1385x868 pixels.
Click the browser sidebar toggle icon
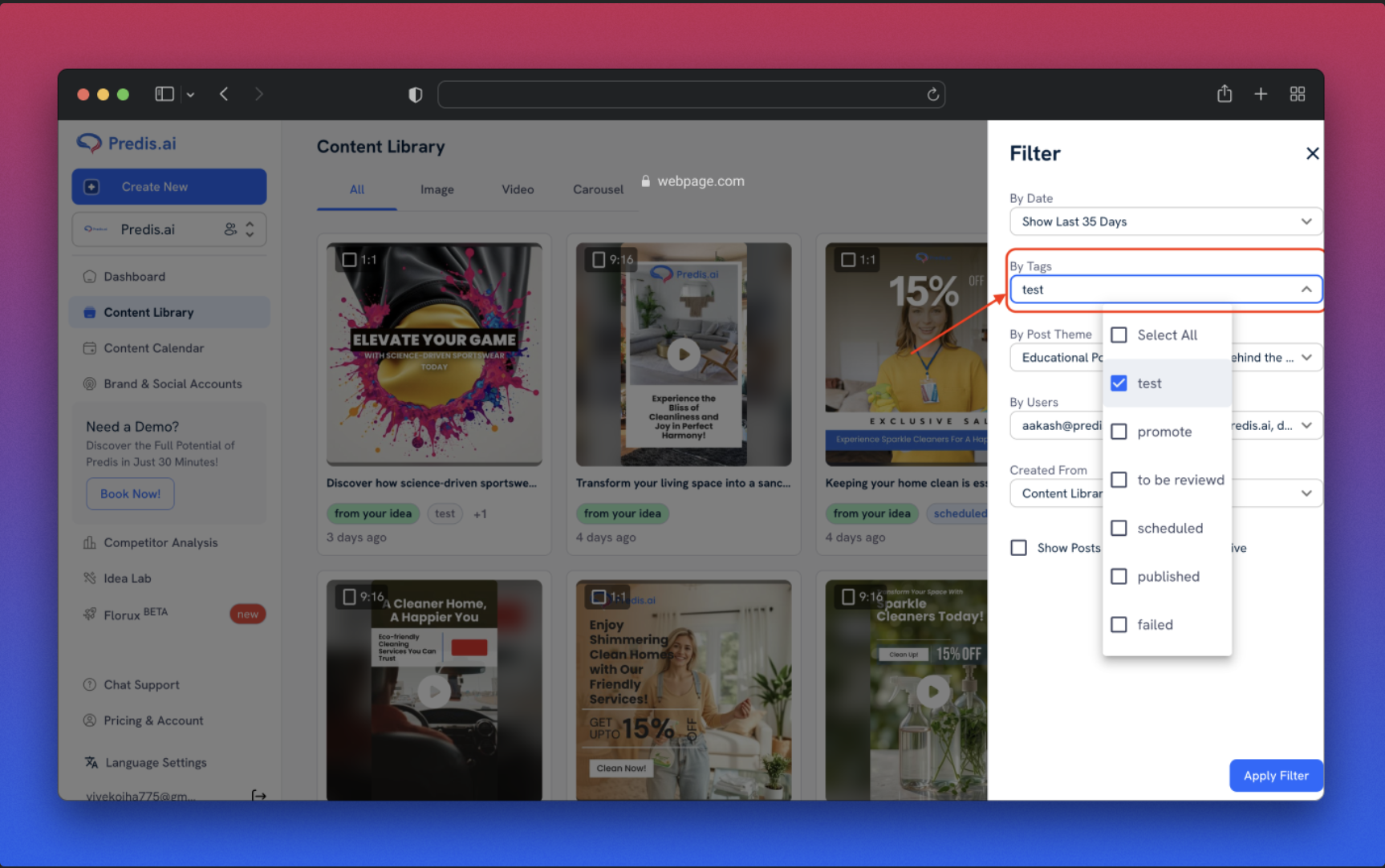[164, 94]
